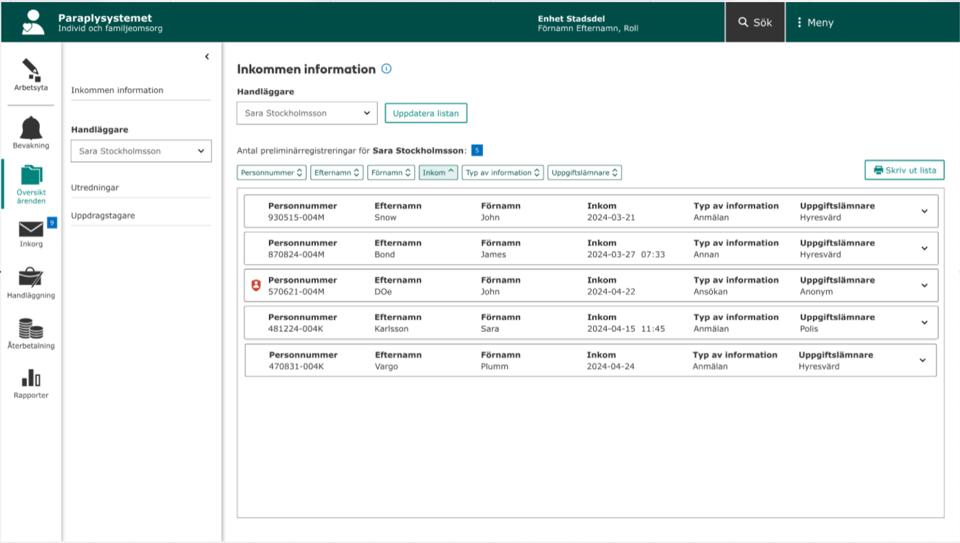Click Enhet Stadsdel header text
The image size is (960, 543).
tap(571, 18)
